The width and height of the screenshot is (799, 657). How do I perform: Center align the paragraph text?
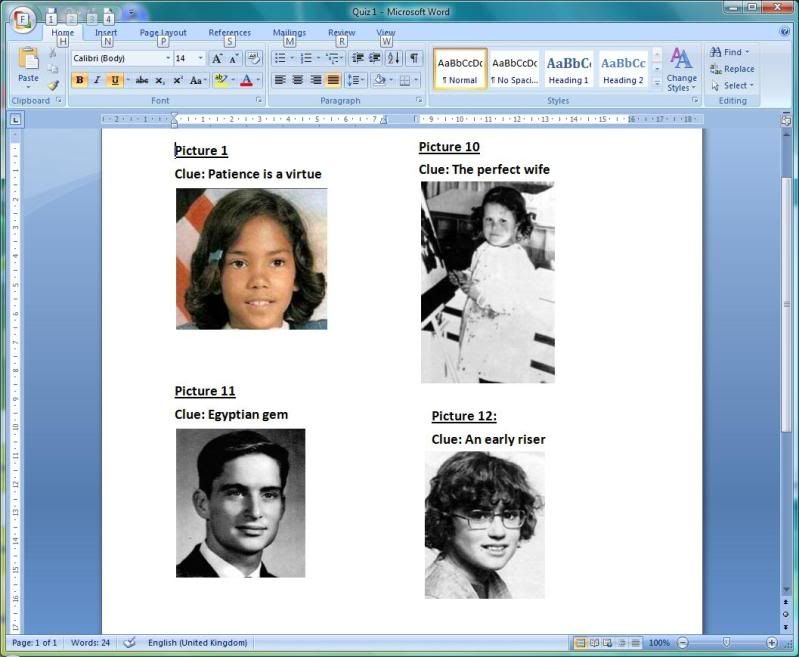(297, 80)
